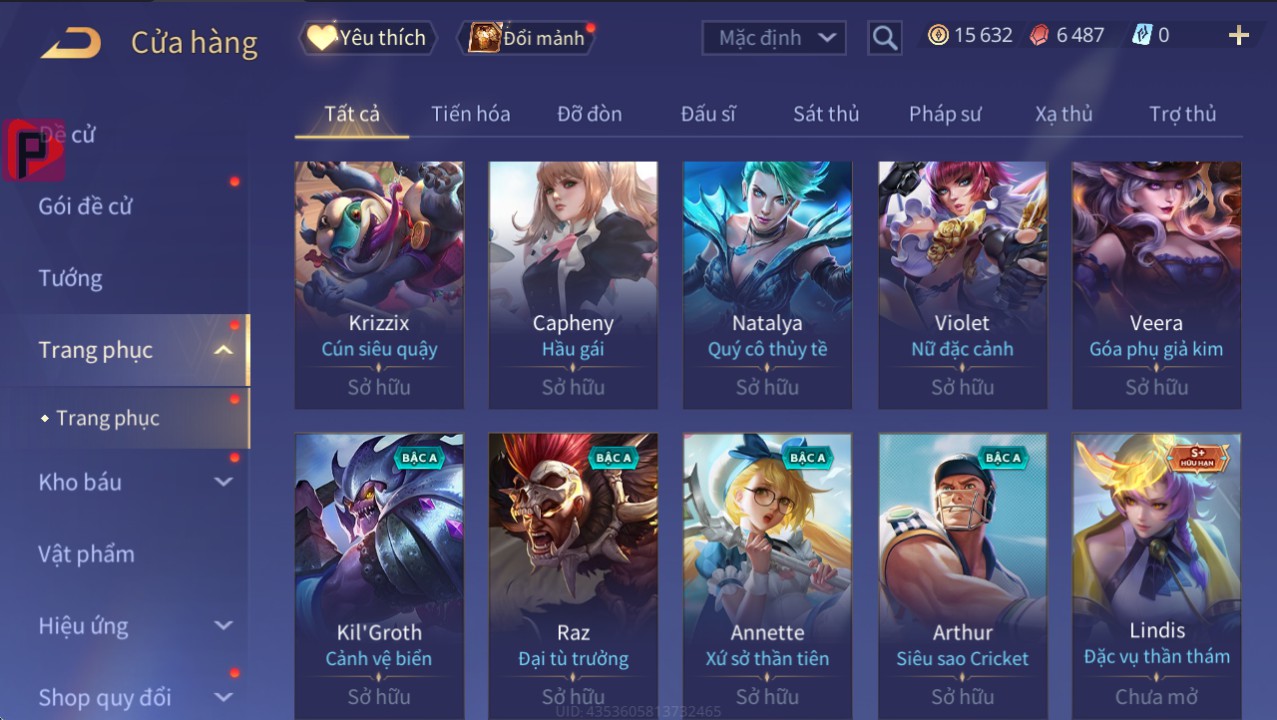Select the Lindis Đặc vụ thần thám skin

click(x=1157, y=576)
